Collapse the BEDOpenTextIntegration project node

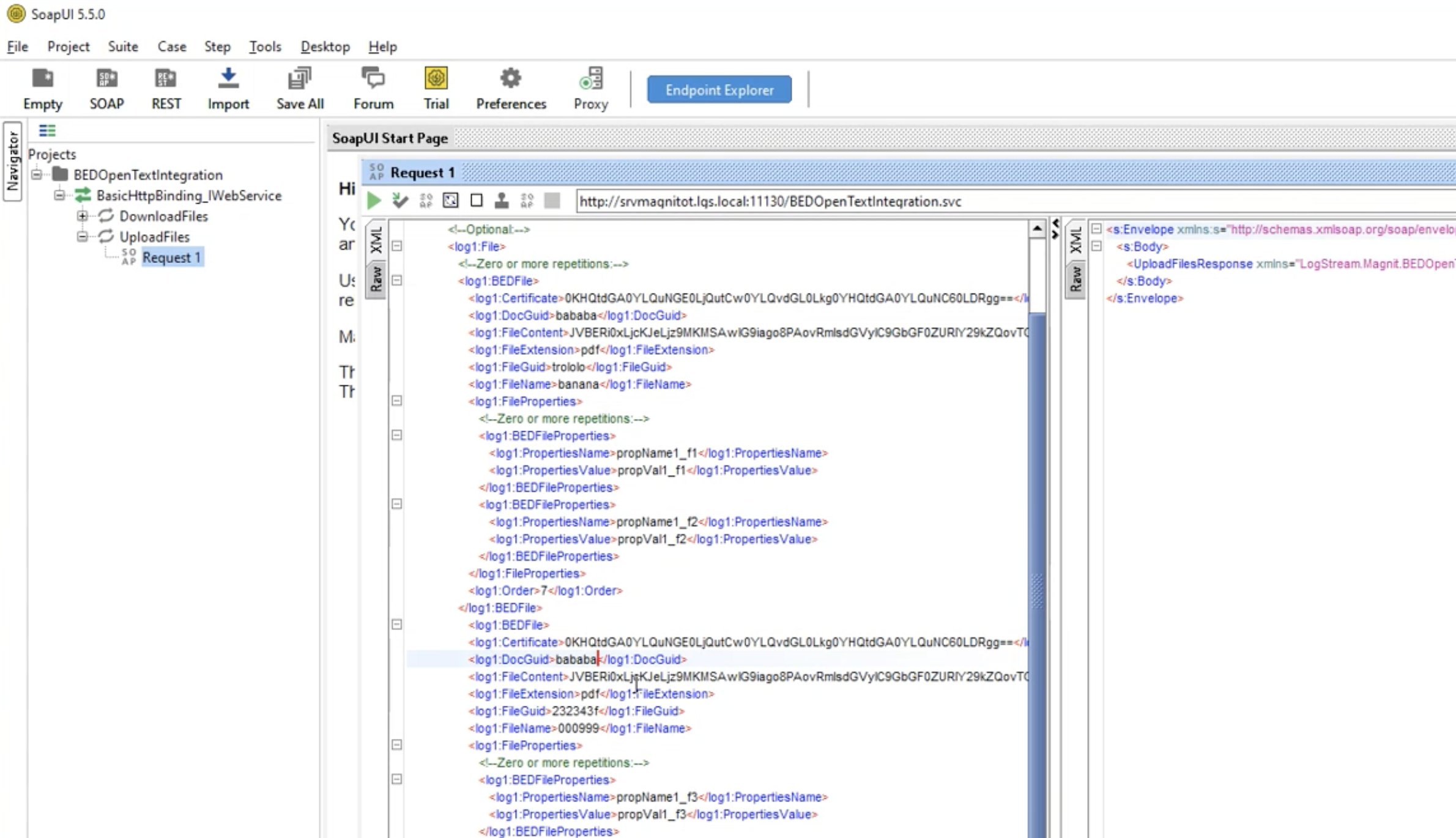point(37,175)
